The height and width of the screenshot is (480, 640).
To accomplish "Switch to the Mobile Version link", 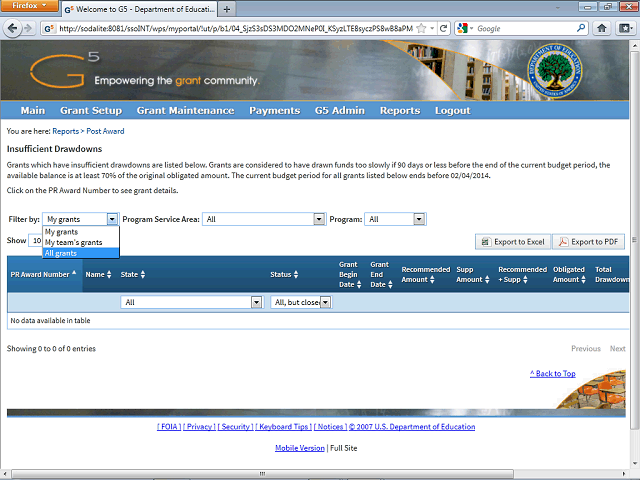I will [x=300, y=448].
